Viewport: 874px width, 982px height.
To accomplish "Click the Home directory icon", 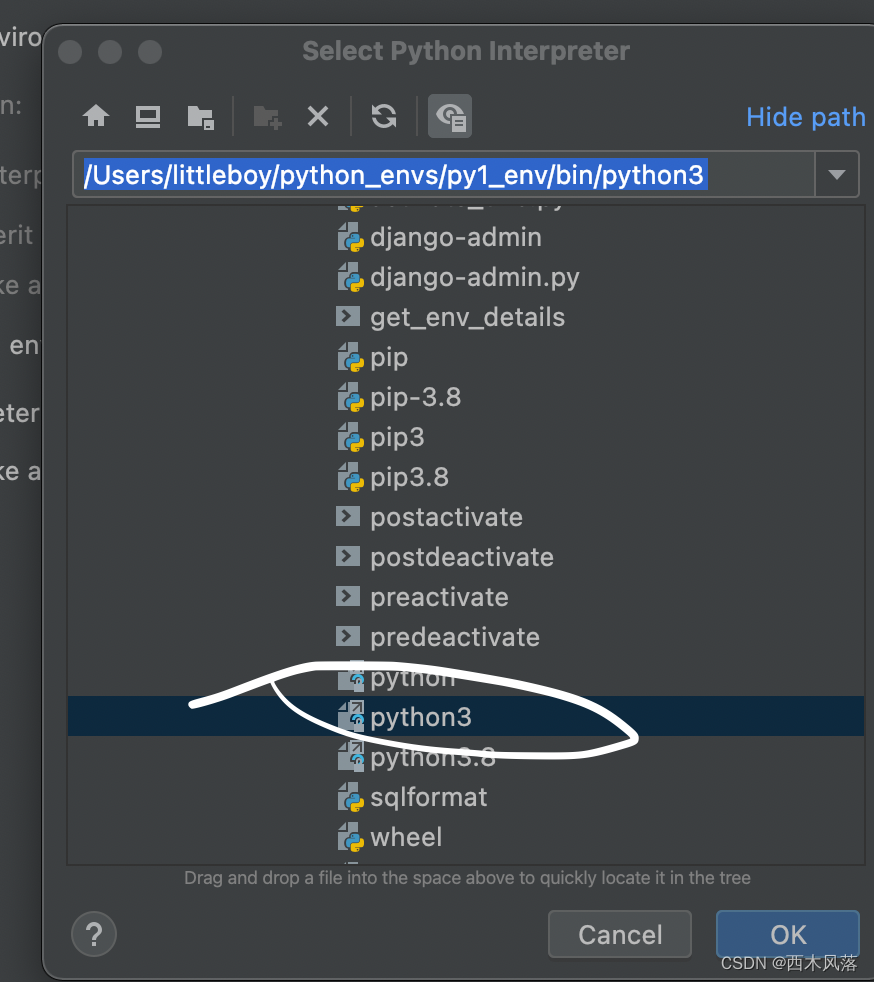I will pos(95,116).
